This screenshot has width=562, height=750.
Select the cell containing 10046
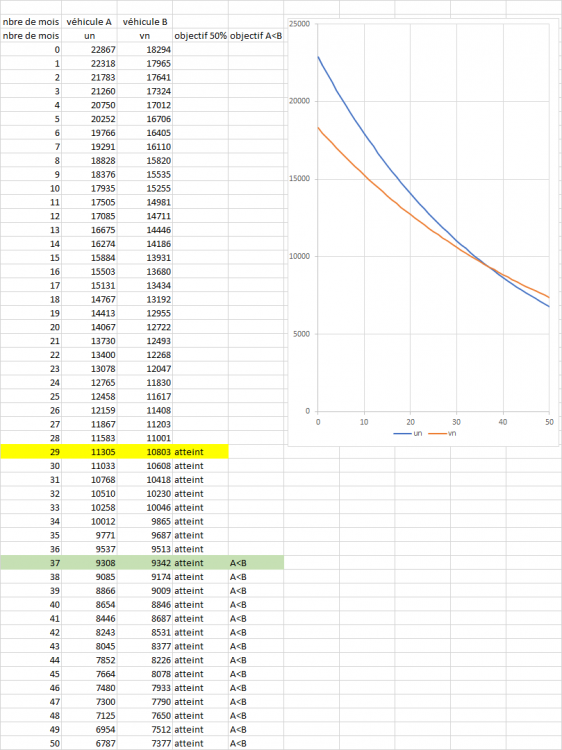(145, 507)
